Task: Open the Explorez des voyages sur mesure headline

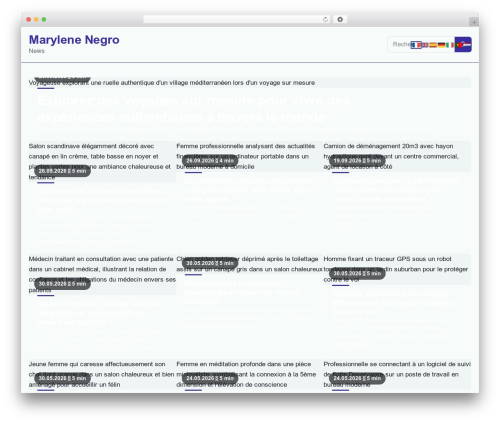Action: pos(194,109)
